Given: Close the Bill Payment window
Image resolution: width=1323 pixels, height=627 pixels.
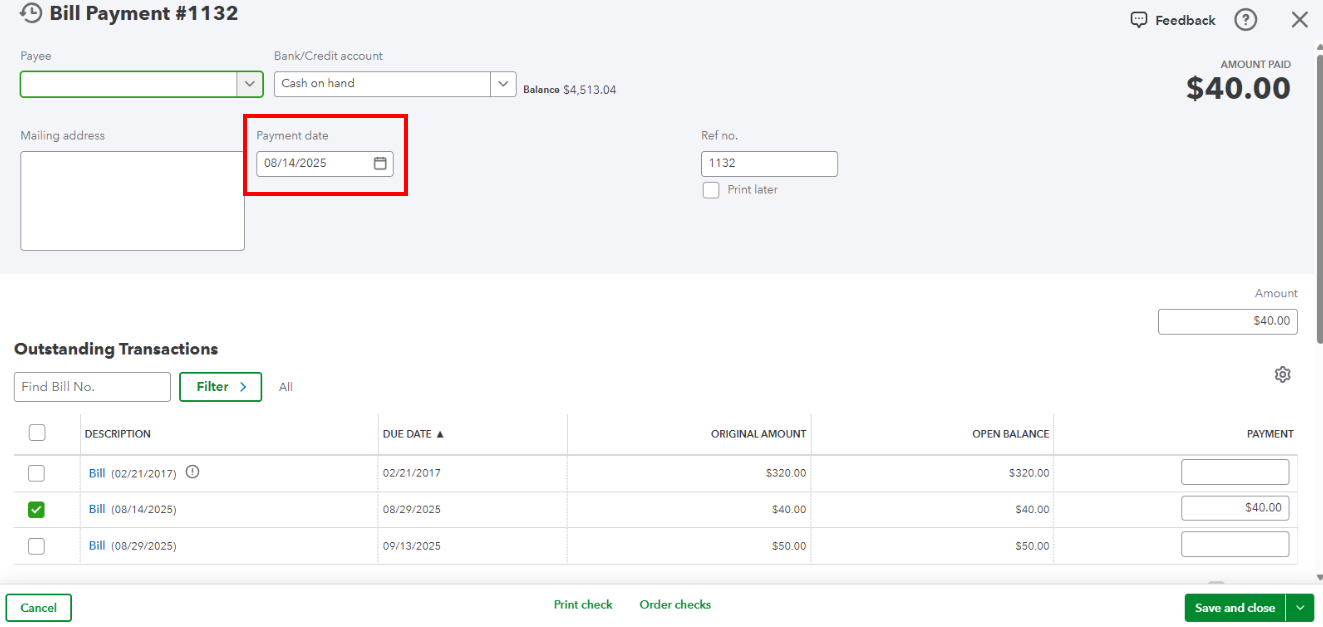Looking at the screenshot, I should (1299, 19).
